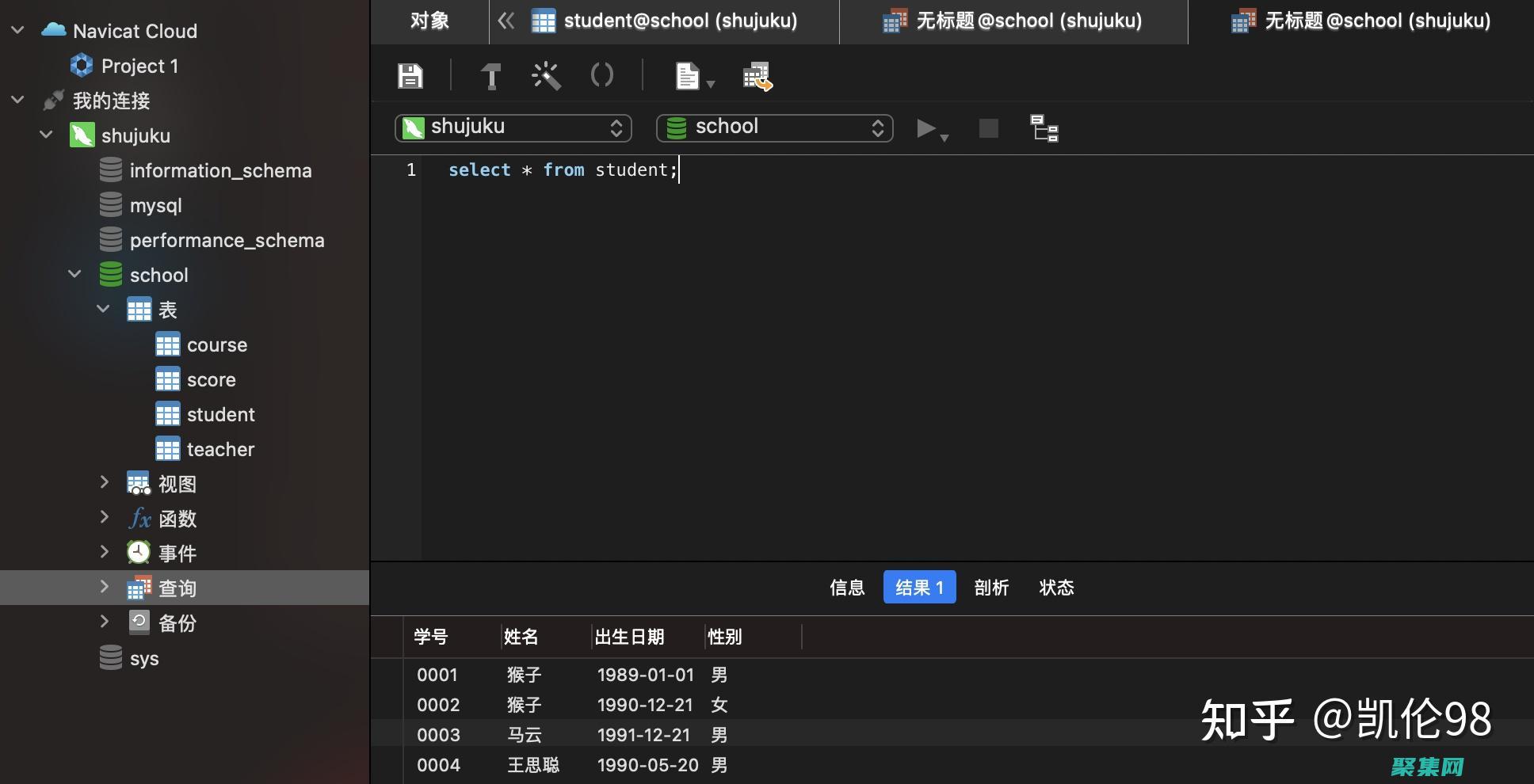Open the explain plan tree icon
The width and height of the screenshot is (1534, 784).
coord(1043,127)
